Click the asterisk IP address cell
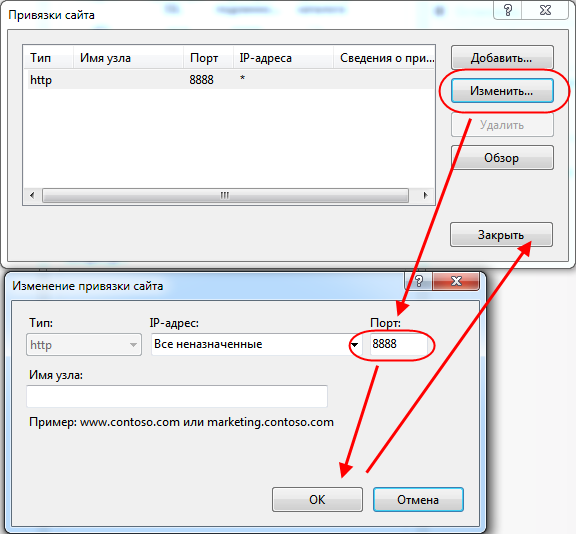 click(242, 78)
